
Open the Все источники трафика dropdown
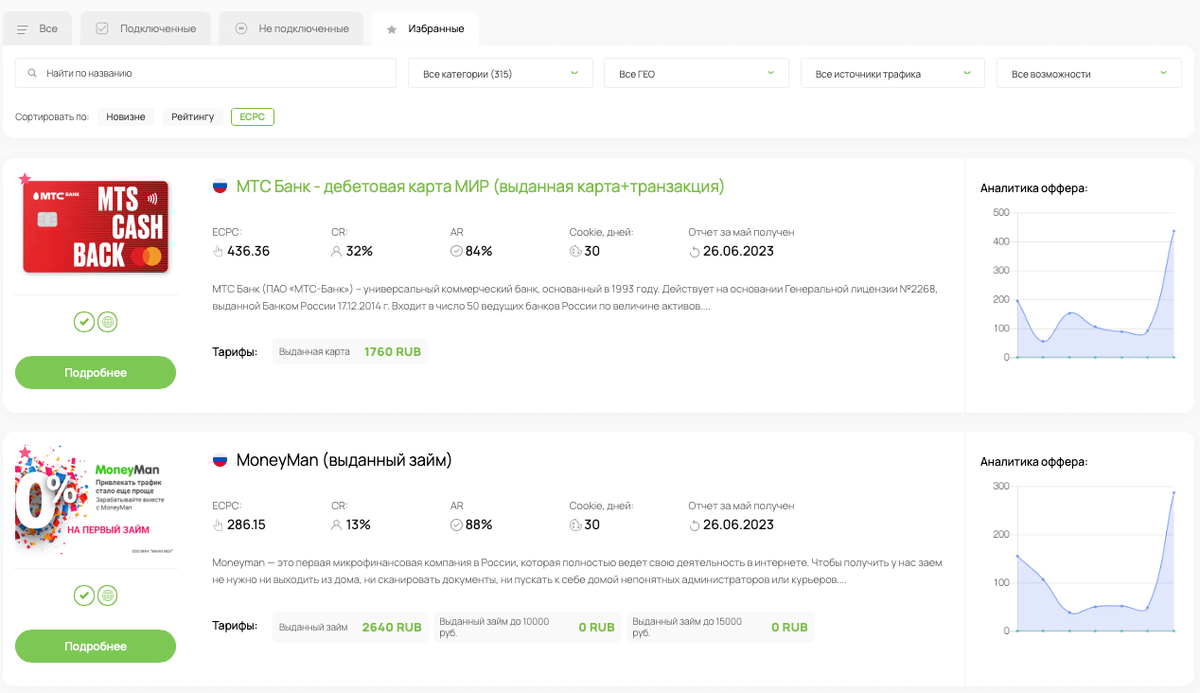pyautogui.click(x=892, y=74)
